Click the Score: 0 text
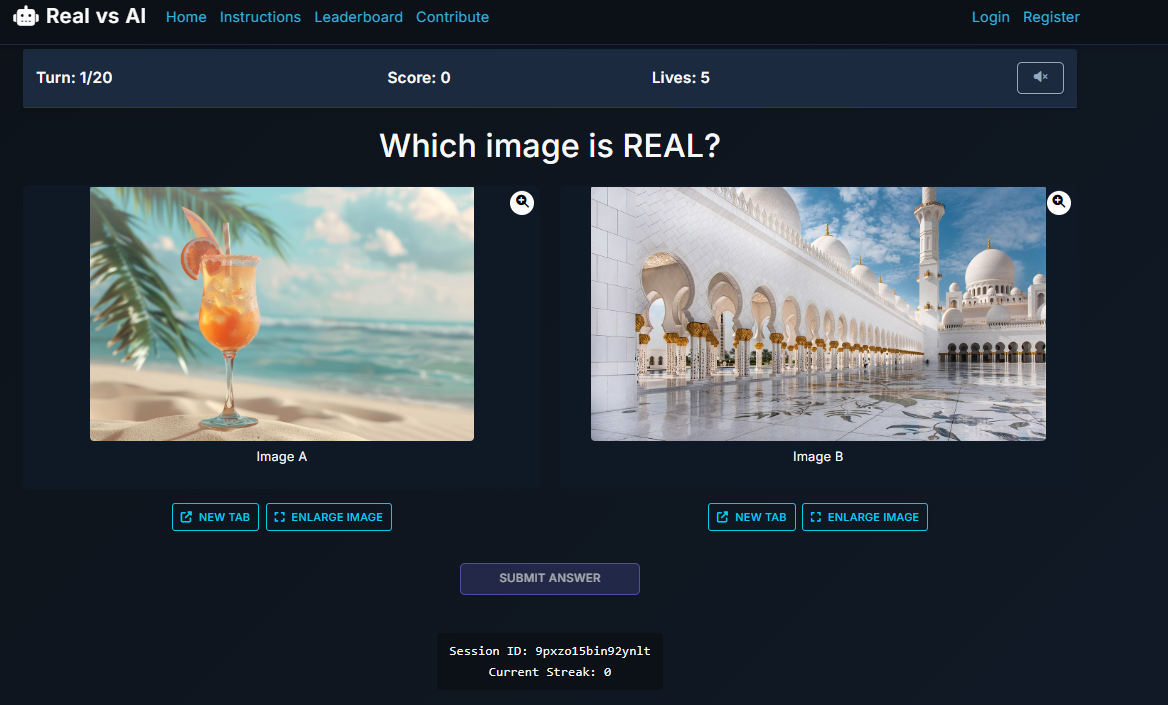The image size is (1168, 705). click(419, 78)
